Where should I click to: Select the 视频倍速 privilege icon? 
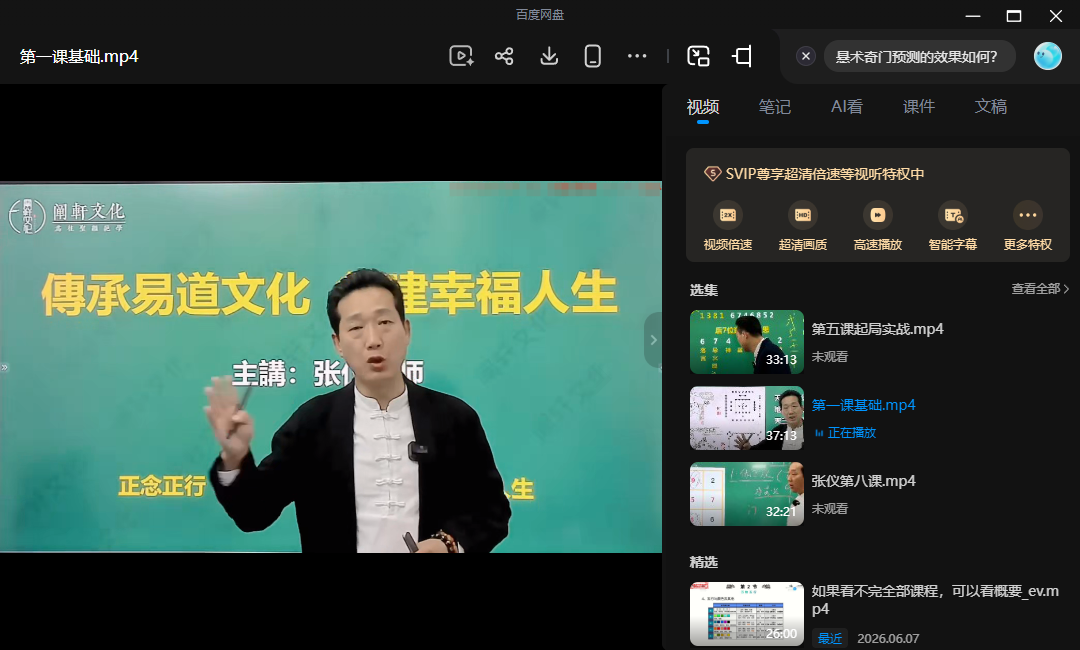[727, 226]
